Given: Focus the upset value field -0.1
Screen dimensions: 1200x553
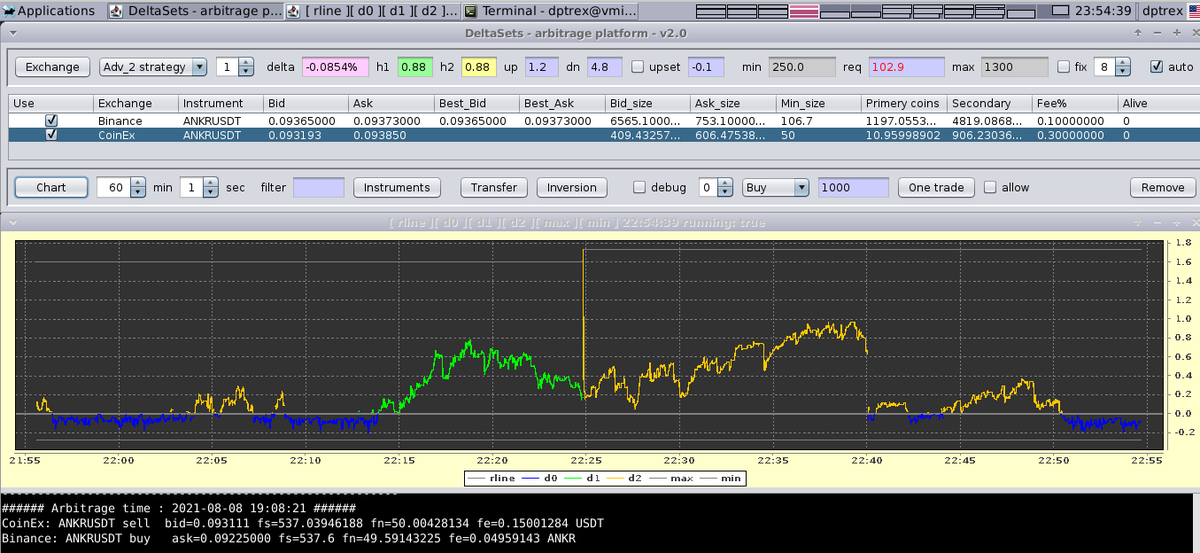Looking at the screenshot, I should (707, 67).
